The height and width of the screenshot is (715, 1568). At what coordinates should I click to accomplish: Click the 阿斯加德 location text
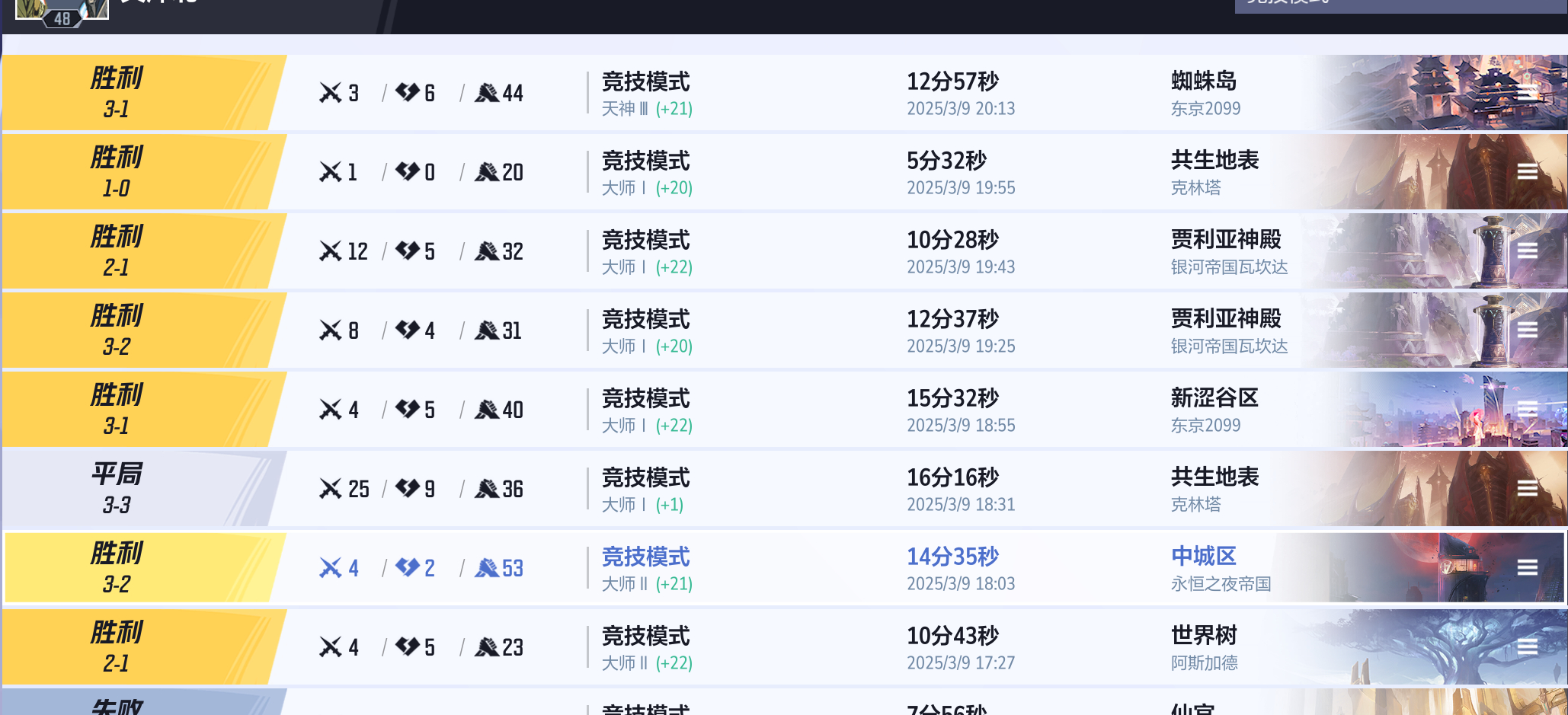[1205, 663]
